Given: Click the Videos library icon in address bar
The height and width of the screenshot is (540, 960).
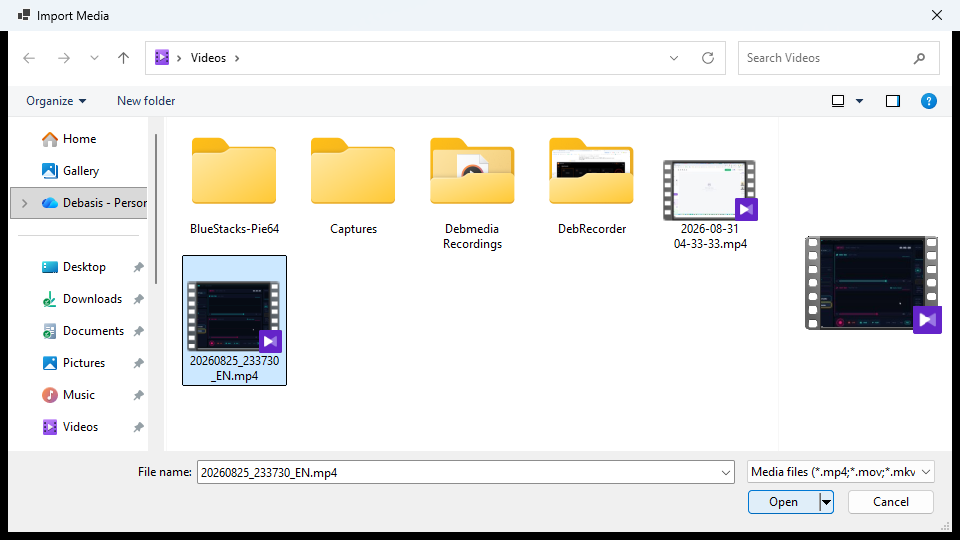Looking at the screenshot, I should pyautogui.click(x=162, y=58).
